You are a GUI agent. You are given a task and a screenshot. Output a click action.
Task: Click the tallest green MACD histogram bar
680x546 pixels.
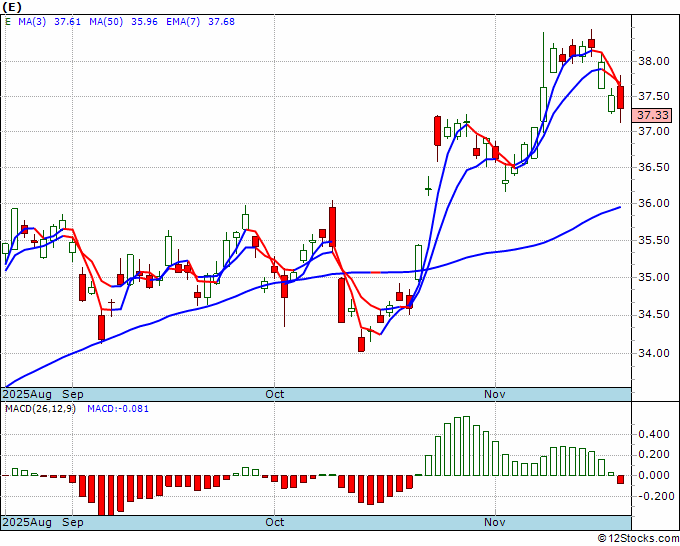(466, 446)
